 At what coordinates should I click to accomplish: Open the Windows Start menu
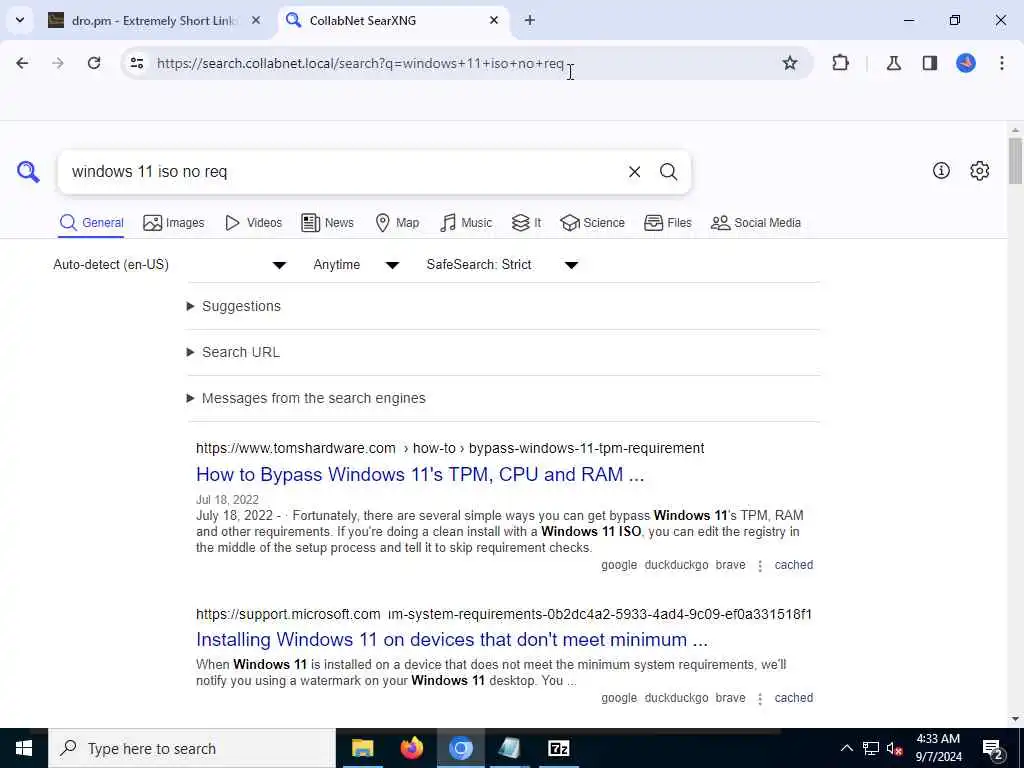click(x=24, y=748)
